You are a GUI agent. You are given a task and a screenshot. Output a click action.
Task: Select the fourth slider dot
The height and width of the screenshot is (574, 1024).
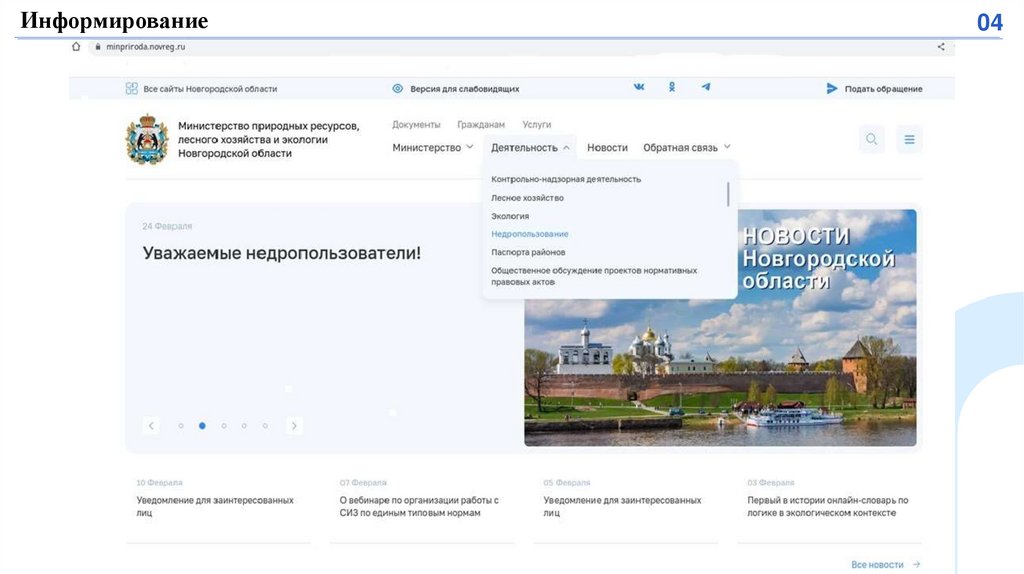pos(244,426)
